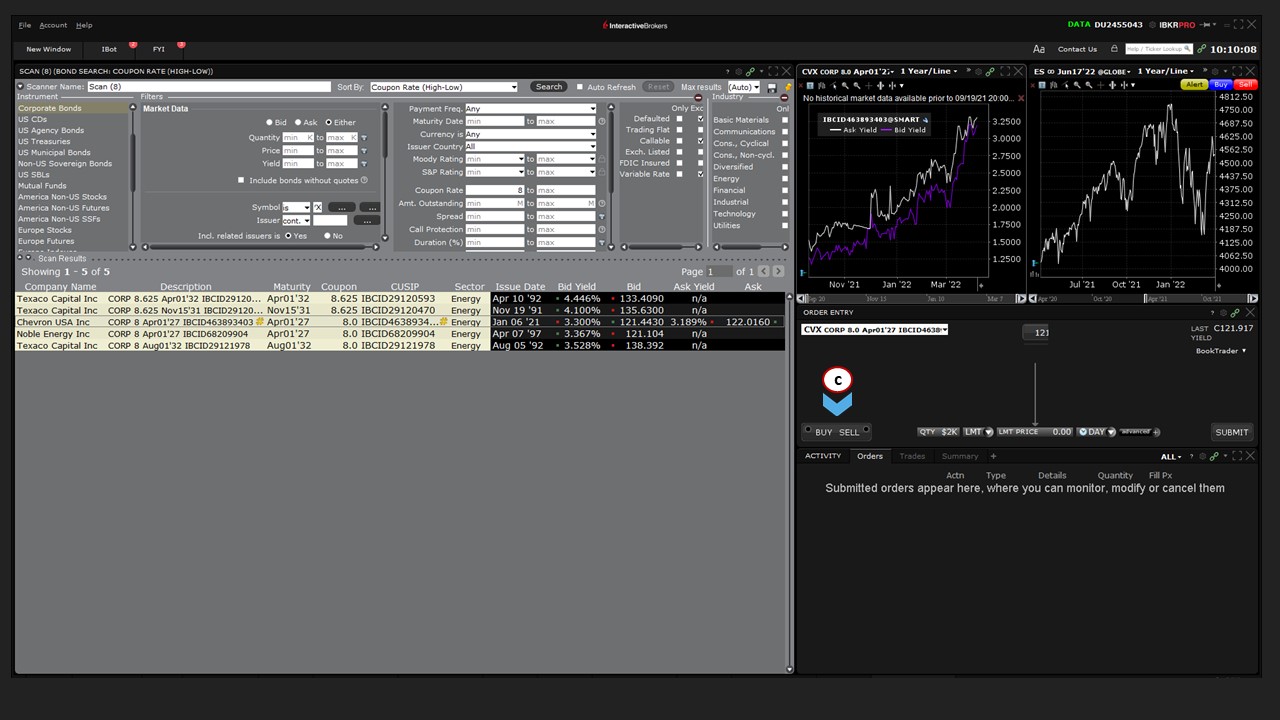Viewport: 1280px width, 720px height.
Task: Select the Either radio button in Market Data
Action: 329,122
